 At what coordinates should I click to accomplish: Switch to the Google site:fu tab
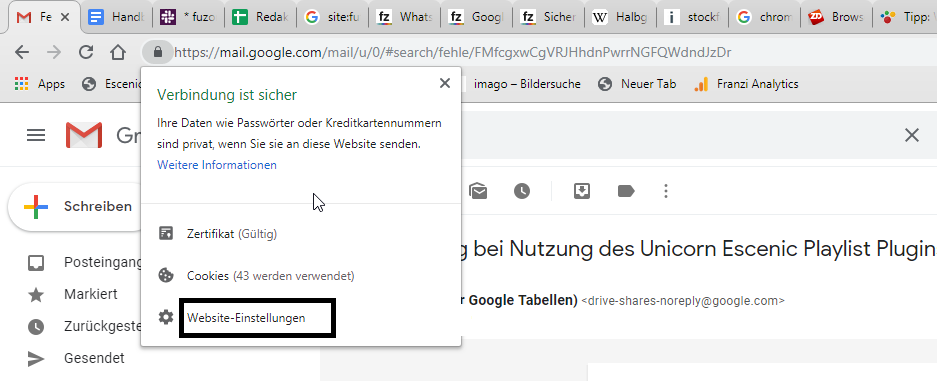[332, 17]
